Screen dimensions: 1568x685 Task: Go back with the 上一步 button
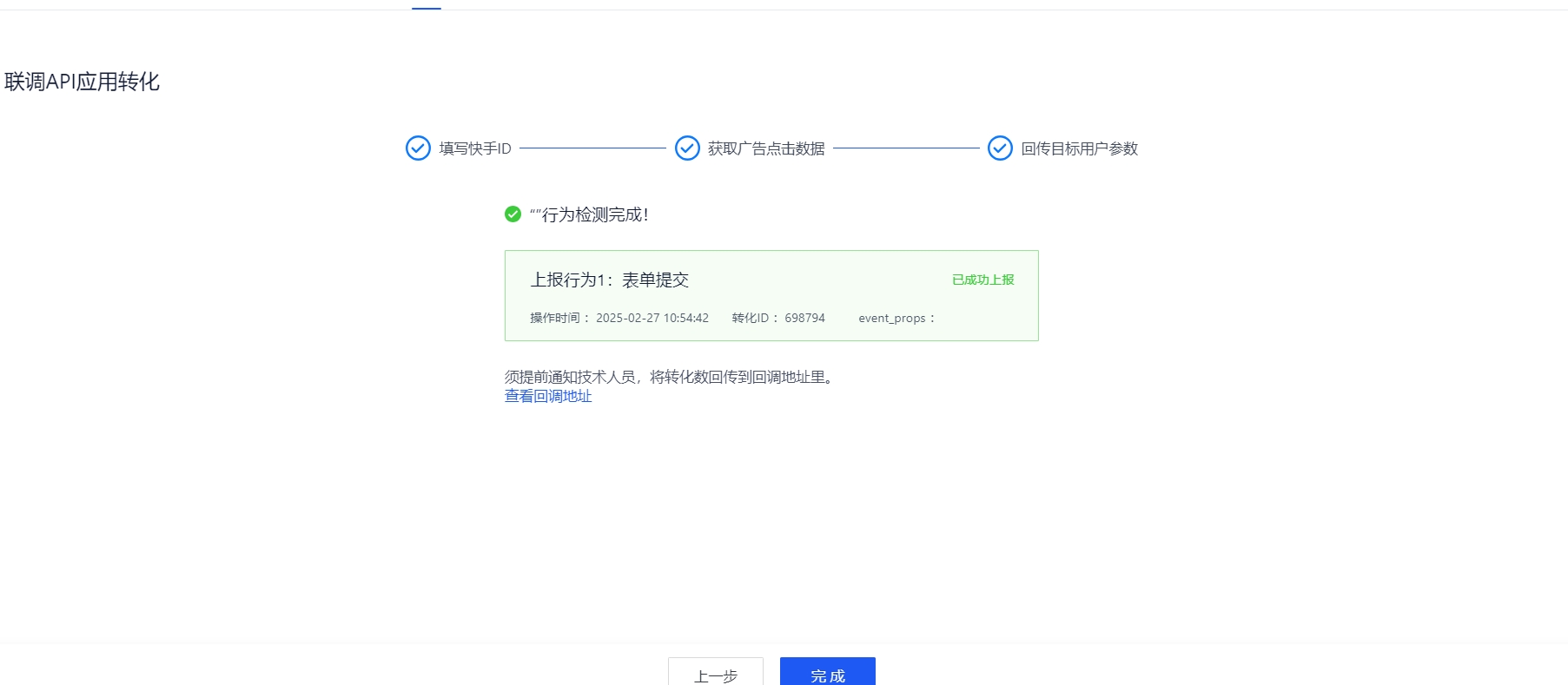coord(715,673)
